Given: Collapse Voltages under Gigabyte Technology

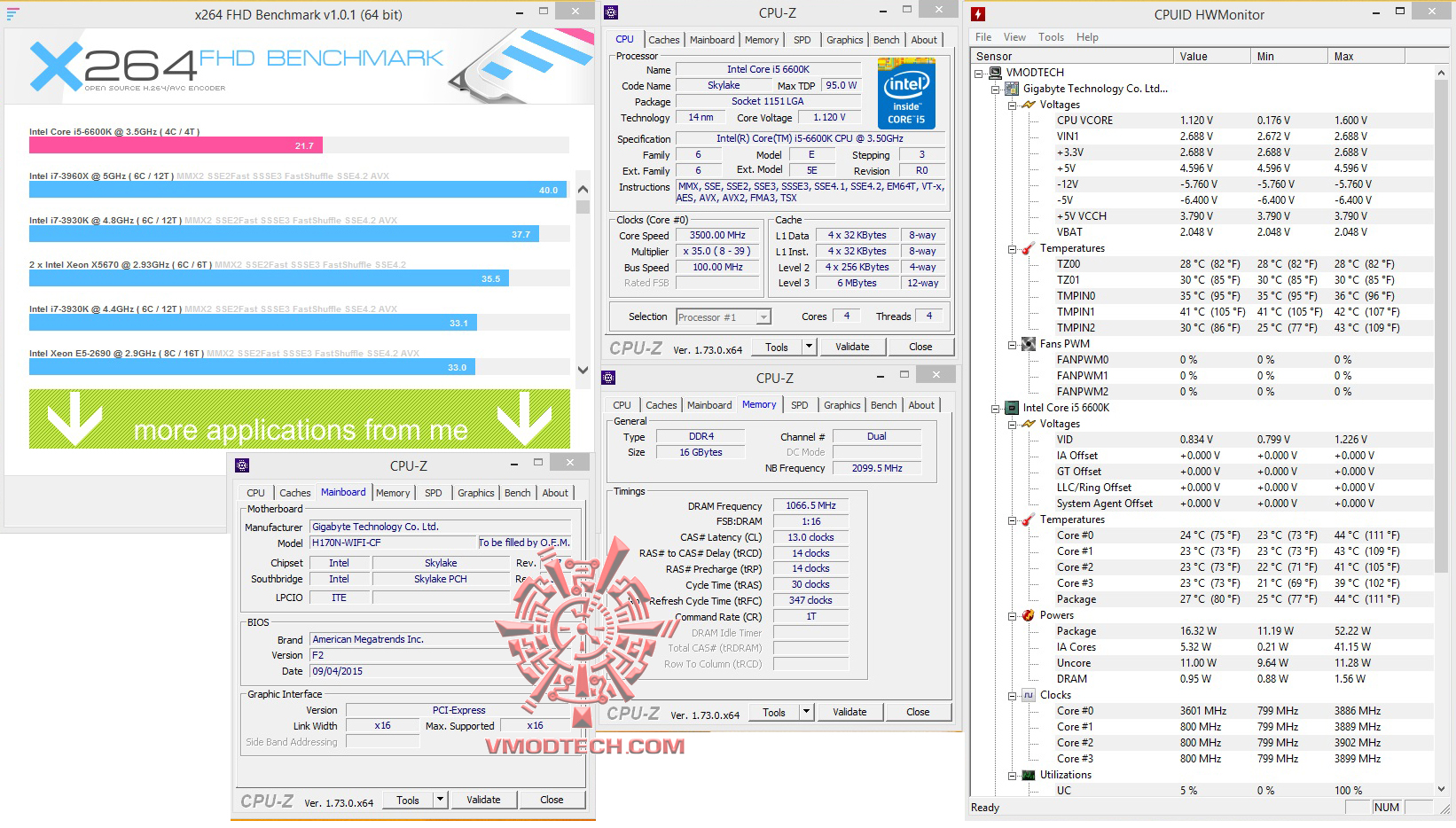Looking at the screenshot, I should (1013, 105).
